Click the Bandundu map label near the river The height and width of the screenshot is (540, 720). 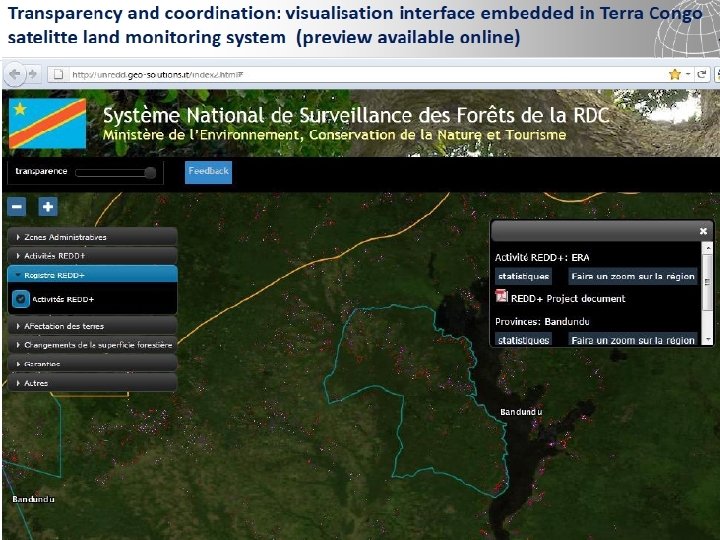coord(521,412)
